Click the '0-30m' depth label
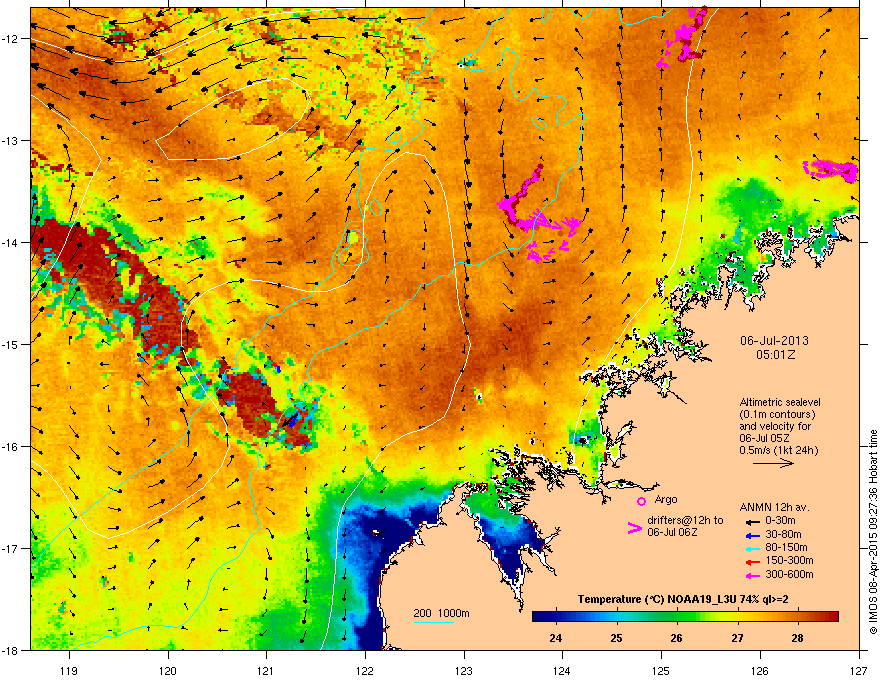The image size is (880, 680). (x=780, y=521)
